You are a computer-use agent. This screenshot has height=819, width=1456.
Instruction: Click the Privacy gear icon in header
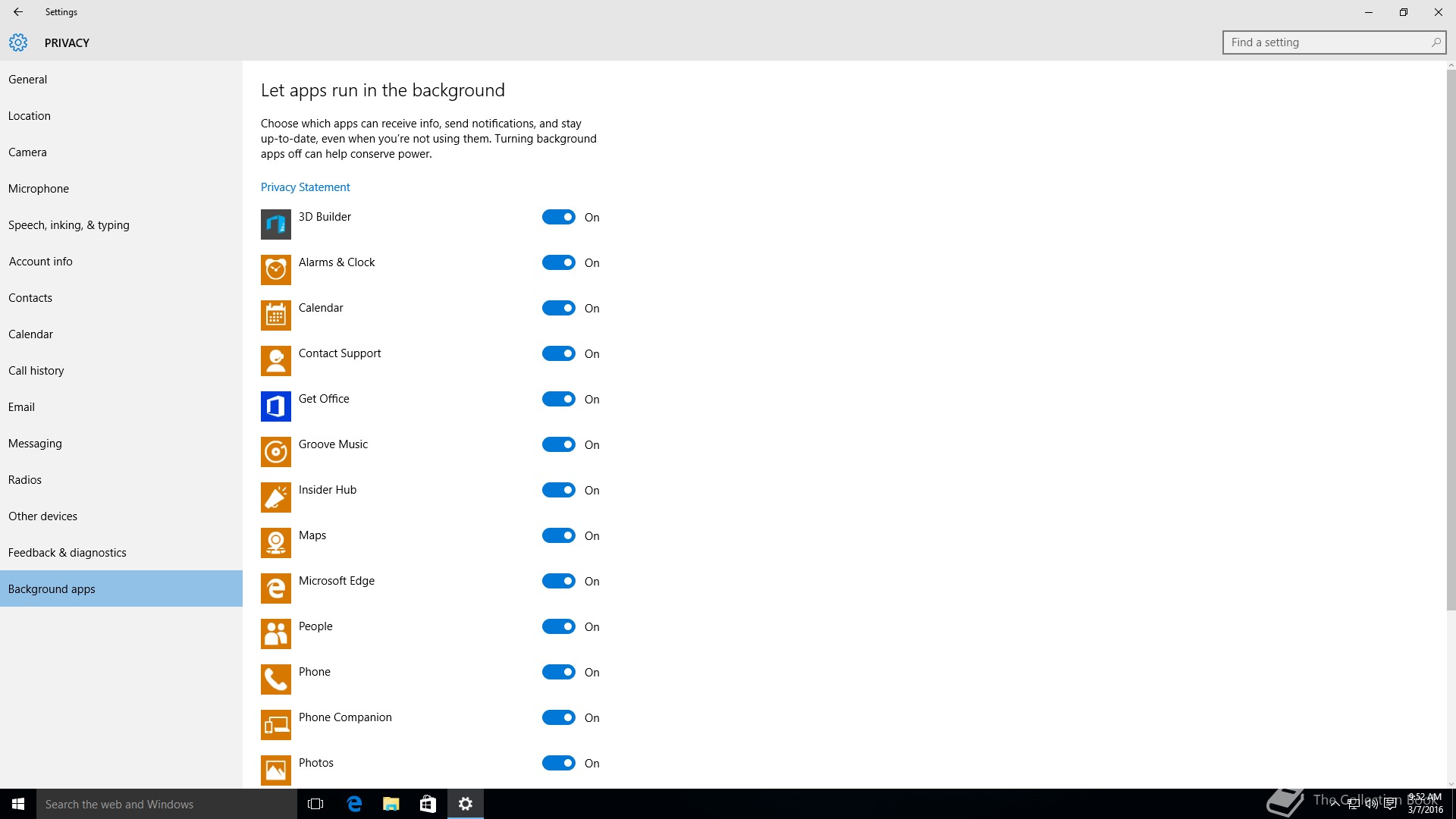(x=18, y=42)
